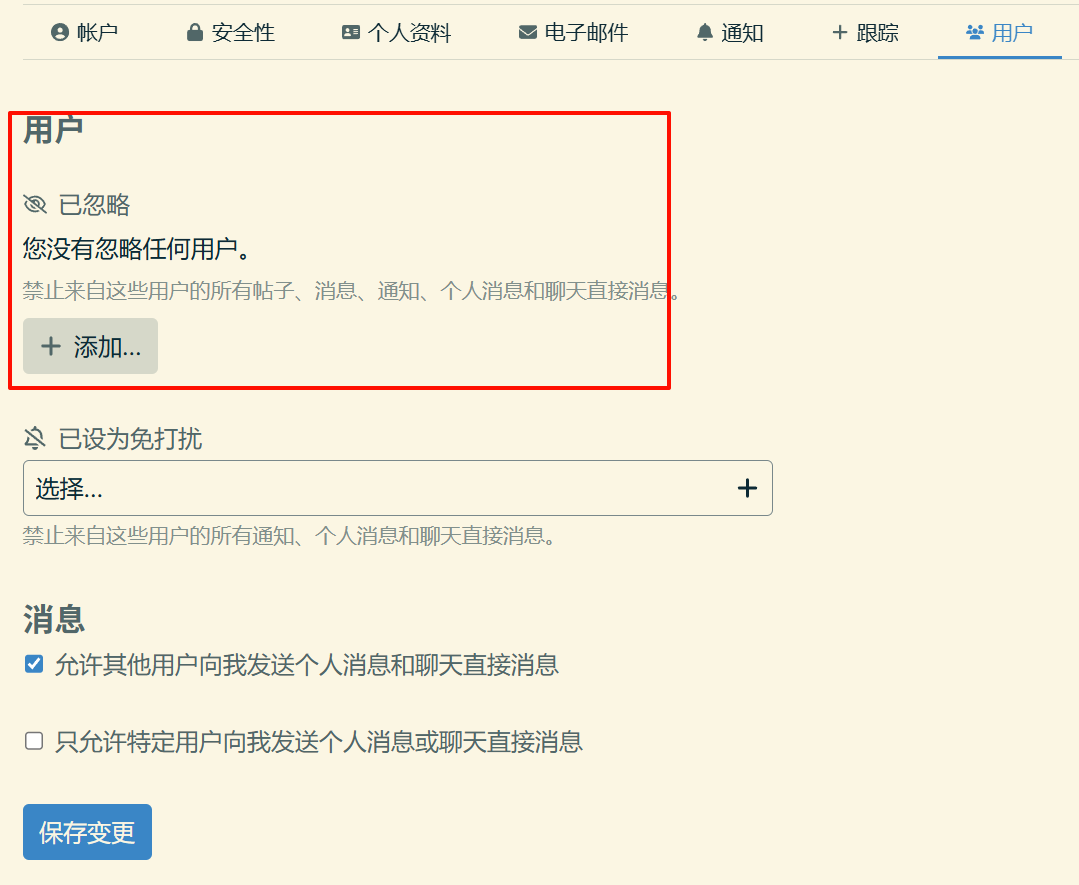The height and width of the screenshot is (885, 1079).
Task: Click the lock icon beside 安全性
Action: coord(195,33)
